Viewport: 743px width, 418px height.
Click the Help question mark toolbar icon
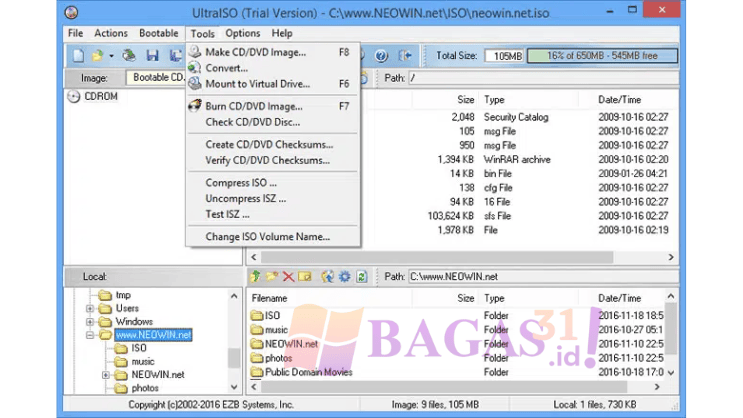pos(382,56)
